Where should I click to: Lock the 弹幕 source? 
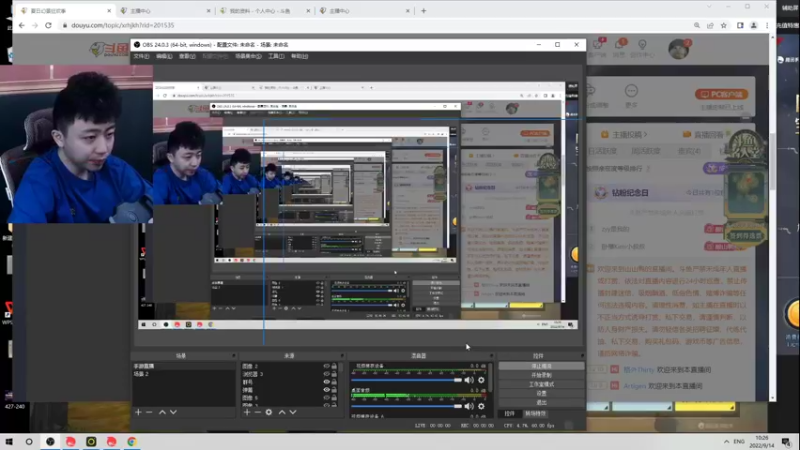tap(334, 389)
